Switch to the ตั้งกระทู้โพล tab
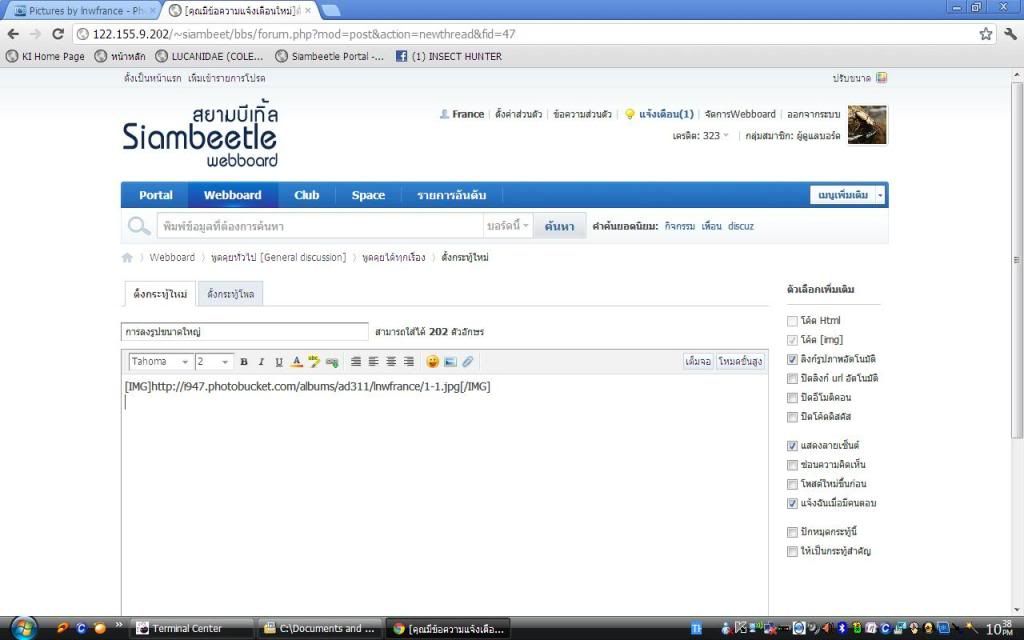Screen dimensions: 1024x640 (229, 294)
